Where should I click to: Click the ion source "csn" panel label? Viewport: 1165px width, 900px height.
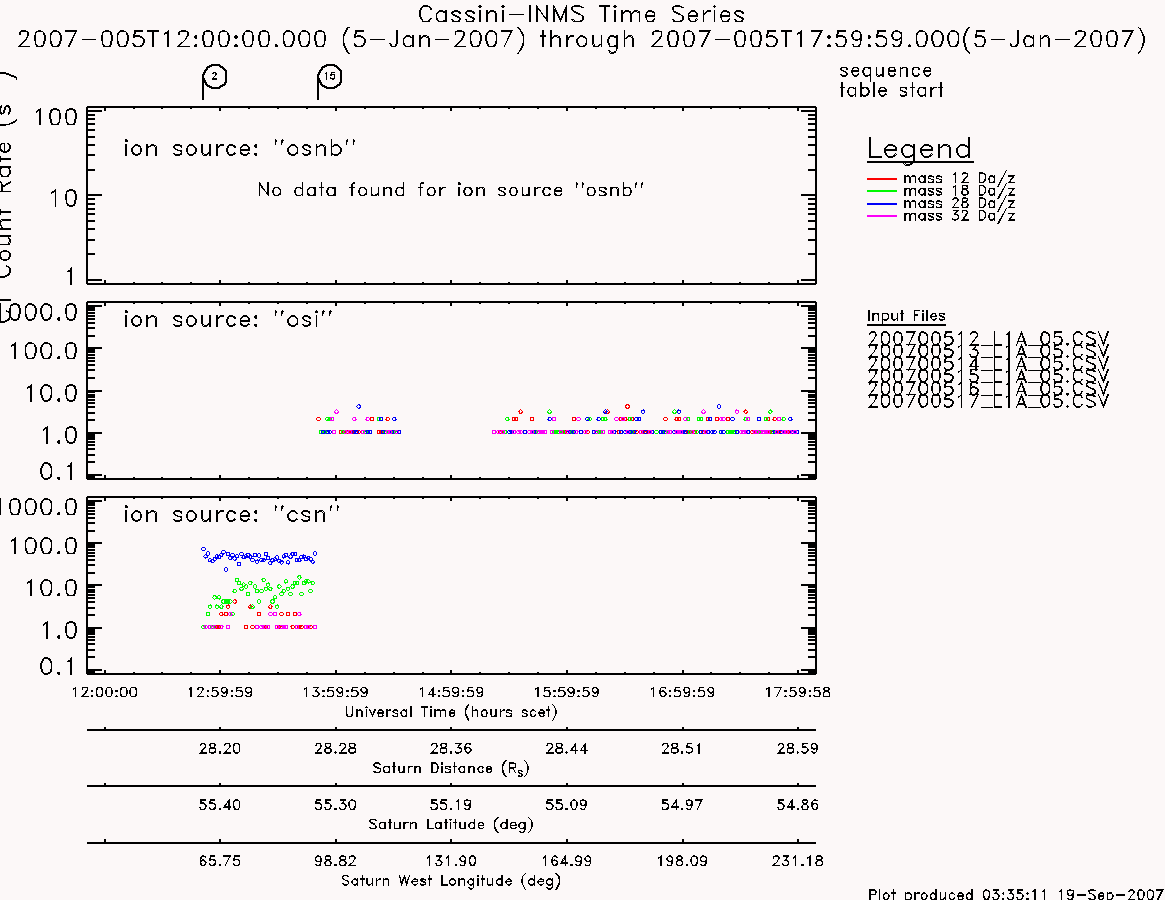point(231,514)
